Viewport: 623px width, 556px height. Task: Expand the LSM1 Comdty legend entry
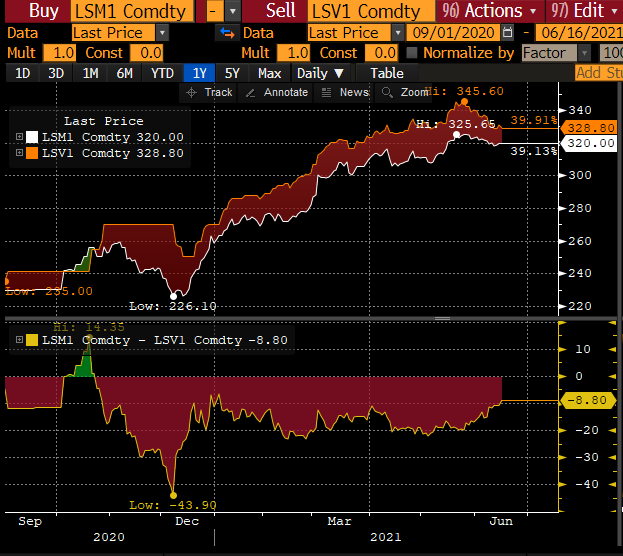pyautogui.click(x=19, y=137)
